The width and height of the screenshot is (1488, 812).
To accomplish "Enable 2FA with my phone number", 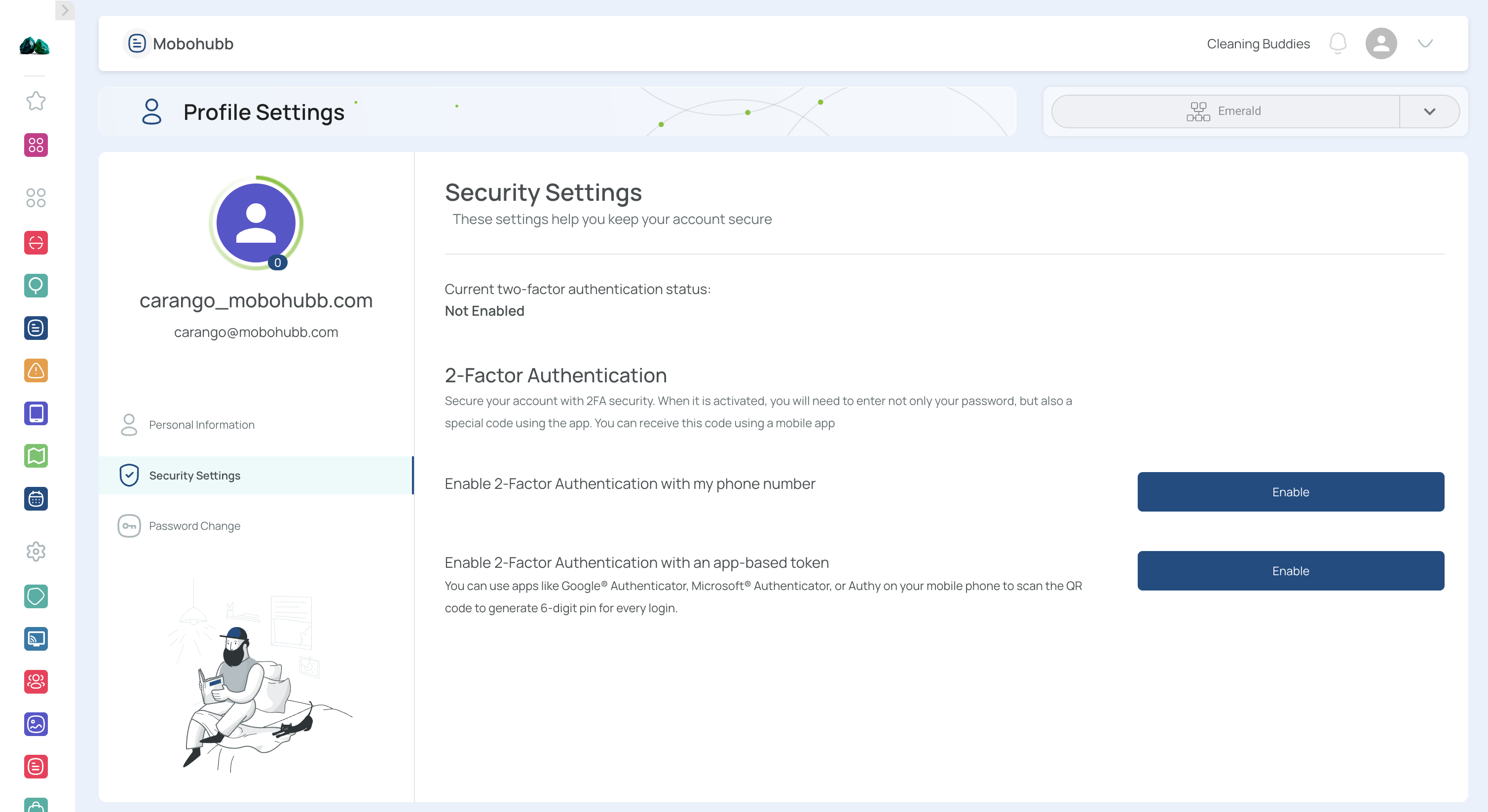I will 1291,491.
